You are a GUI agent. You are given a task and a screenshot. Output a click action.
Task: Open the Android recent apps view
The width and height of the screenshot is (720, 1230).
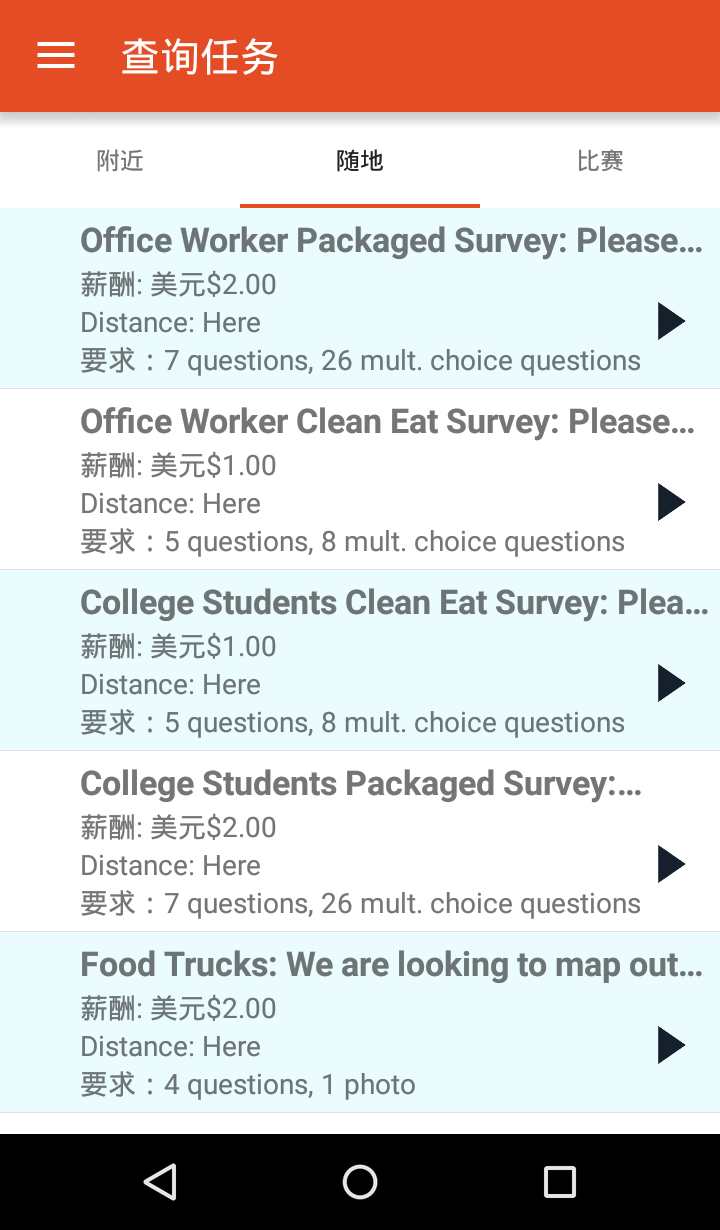(x=559, y=1182)
